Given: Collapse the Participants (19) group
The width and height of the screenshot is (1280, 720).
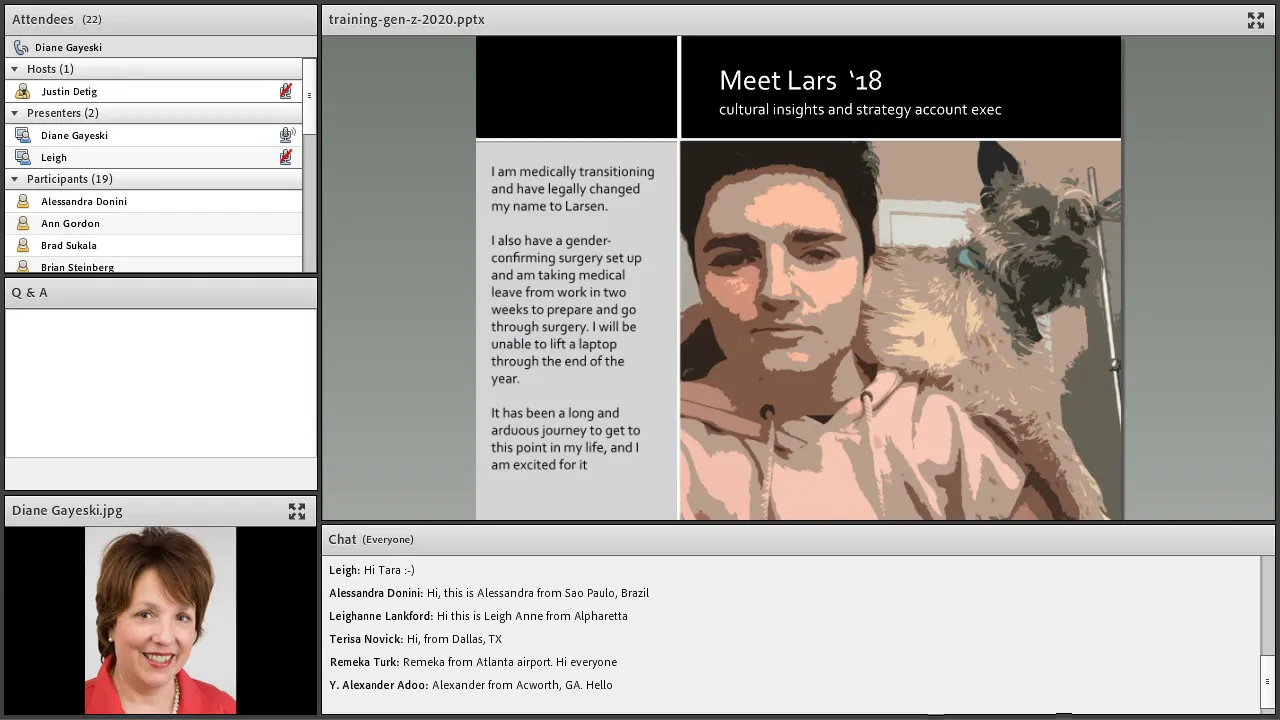Looking at the screenshot, I should coord(14,179).
